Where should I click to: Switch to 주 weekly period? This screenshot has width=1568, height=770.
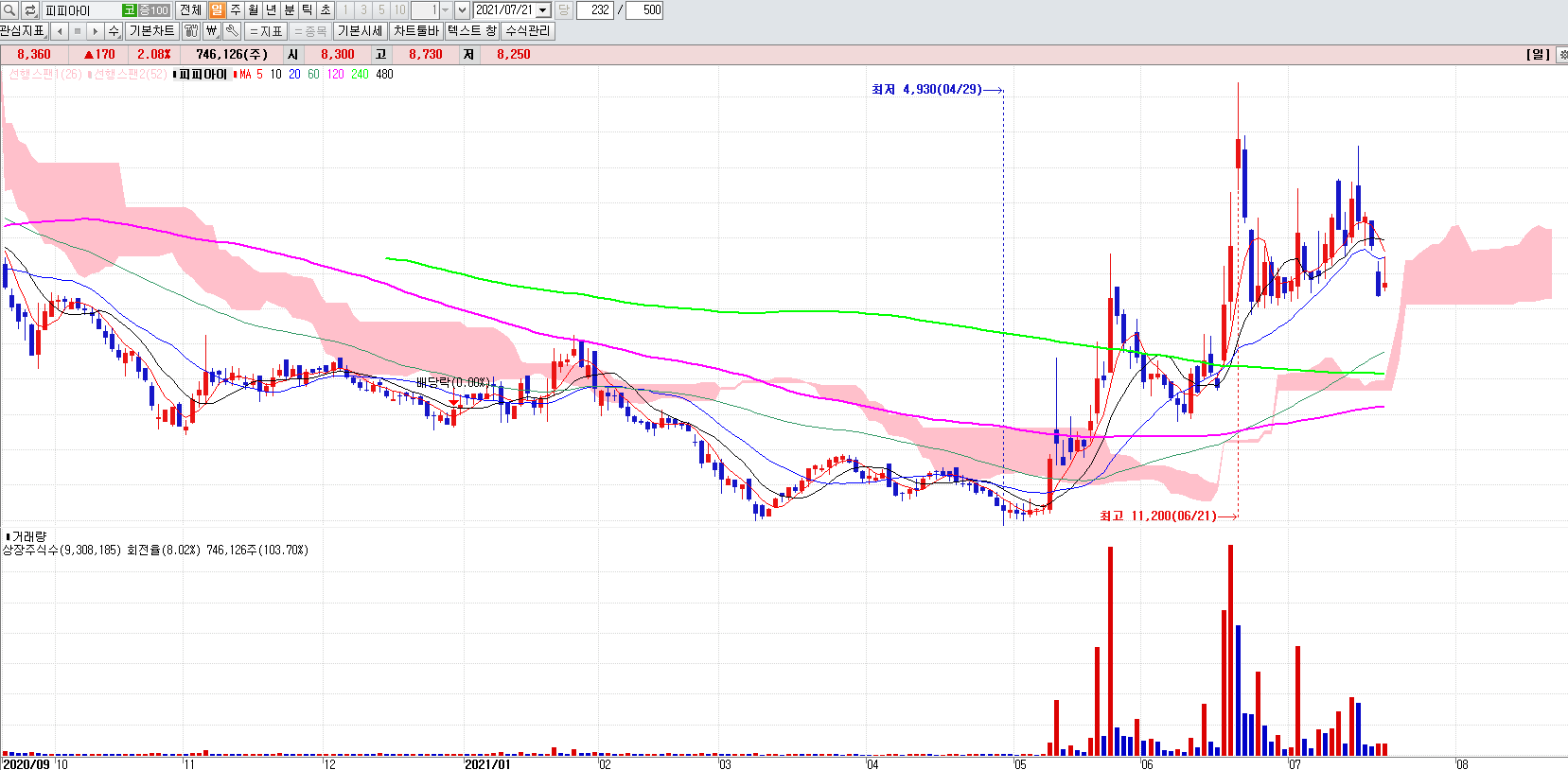click(235, 9)
